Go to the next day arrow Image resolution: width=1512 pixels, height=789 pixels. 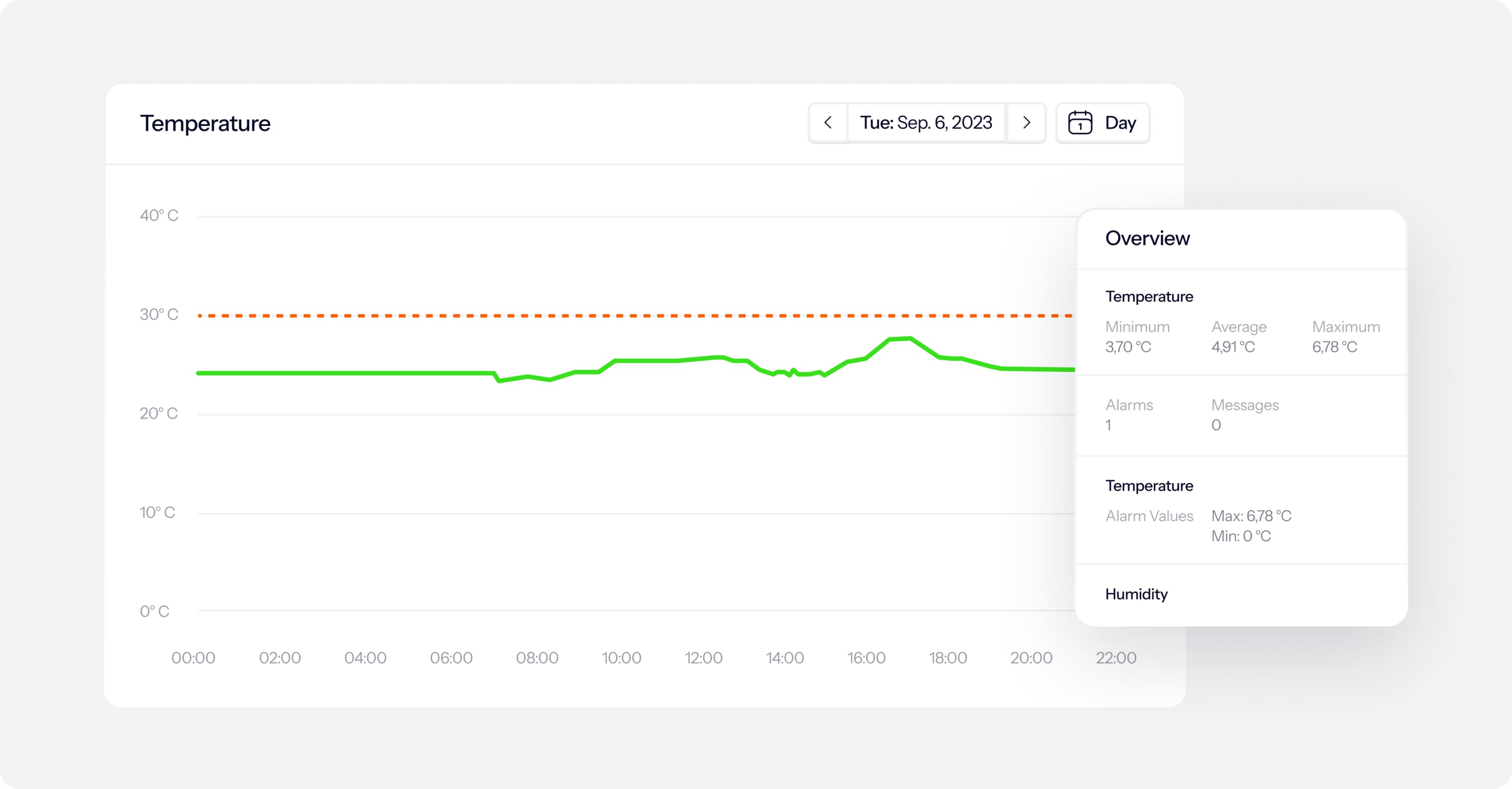[x=1026, y=122]
